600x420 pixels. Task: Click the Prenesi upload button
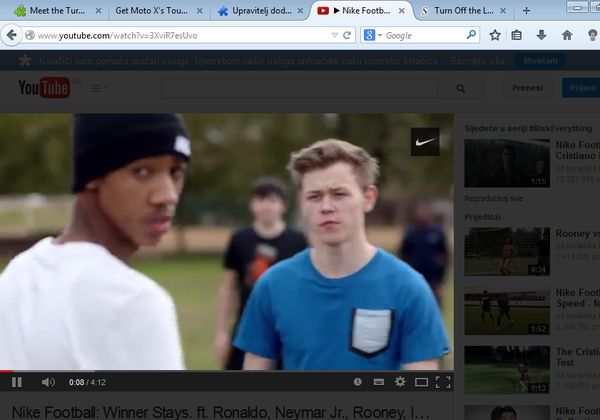(x=527, y=88)
